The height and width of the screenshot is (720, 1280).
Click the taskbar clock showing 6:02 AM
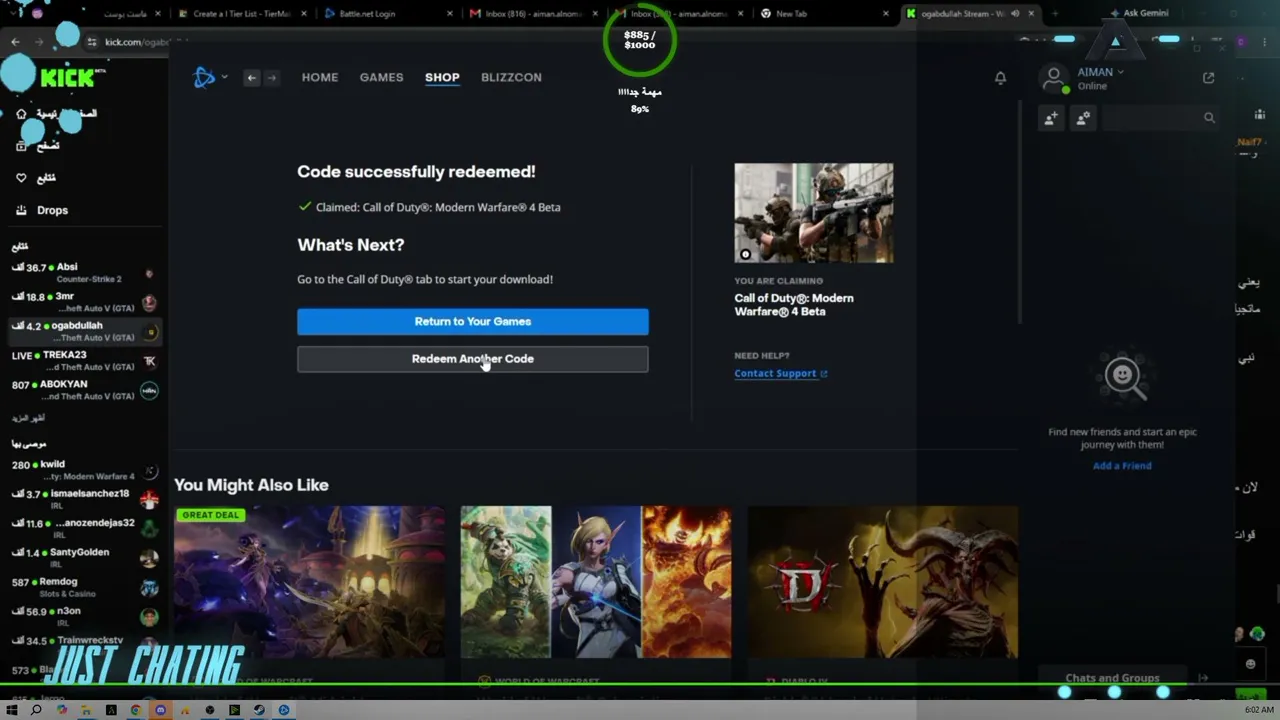1259,710
